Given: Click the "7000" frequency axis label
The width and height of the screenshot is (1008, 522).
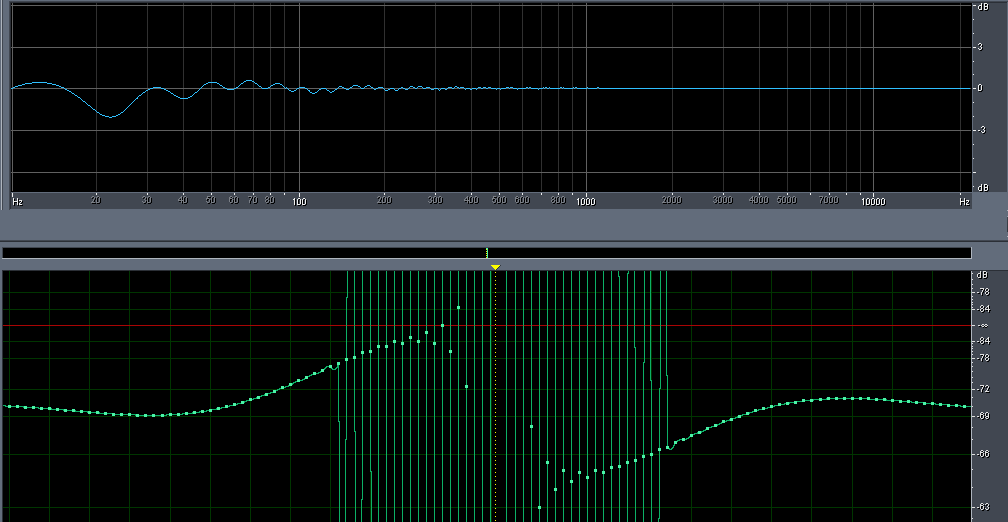Looking at the screenshot, I should coord(828,200).
